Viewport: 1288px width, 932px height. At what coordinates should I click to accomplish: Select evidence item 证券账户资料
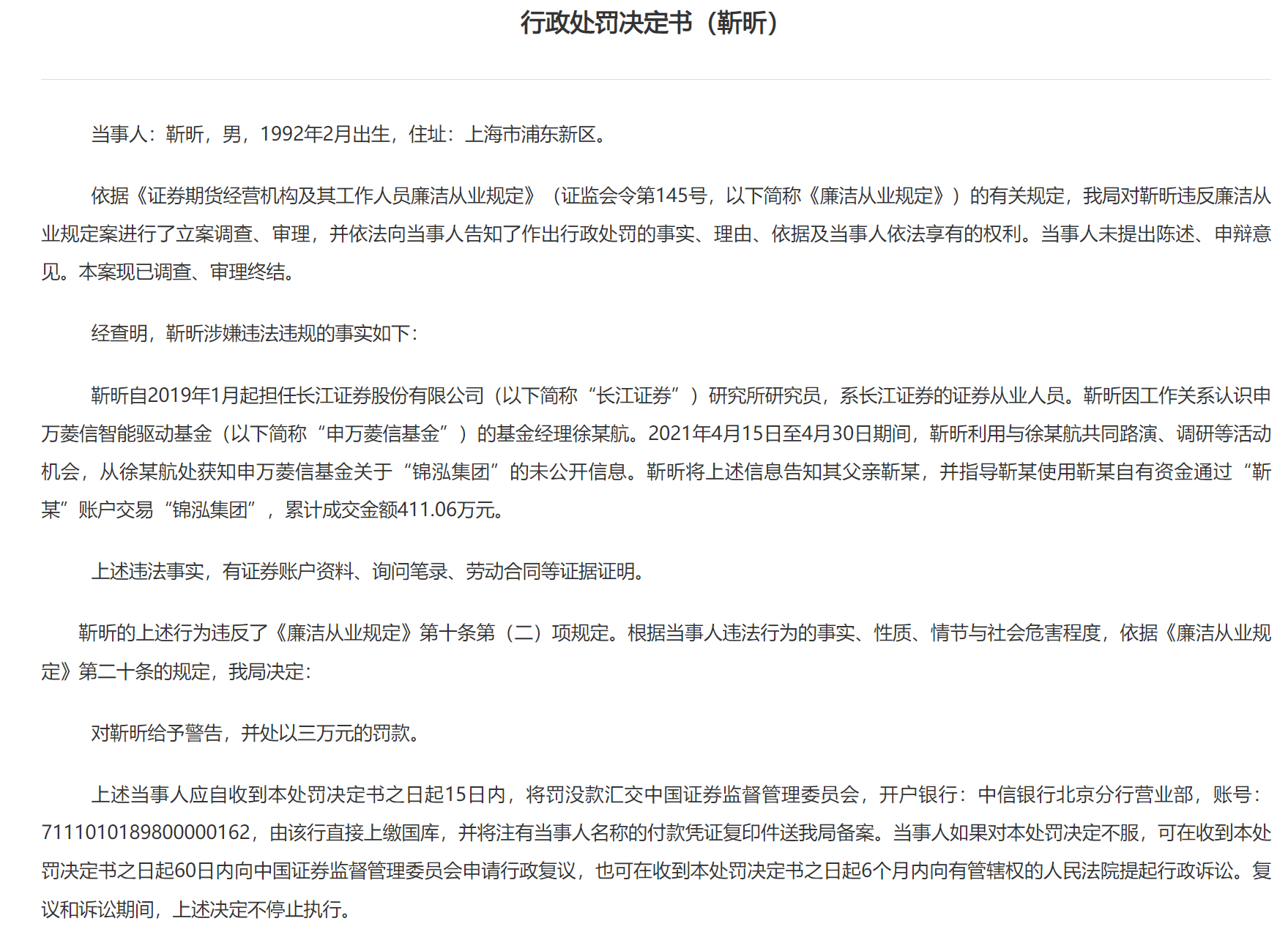click(297, 571)
